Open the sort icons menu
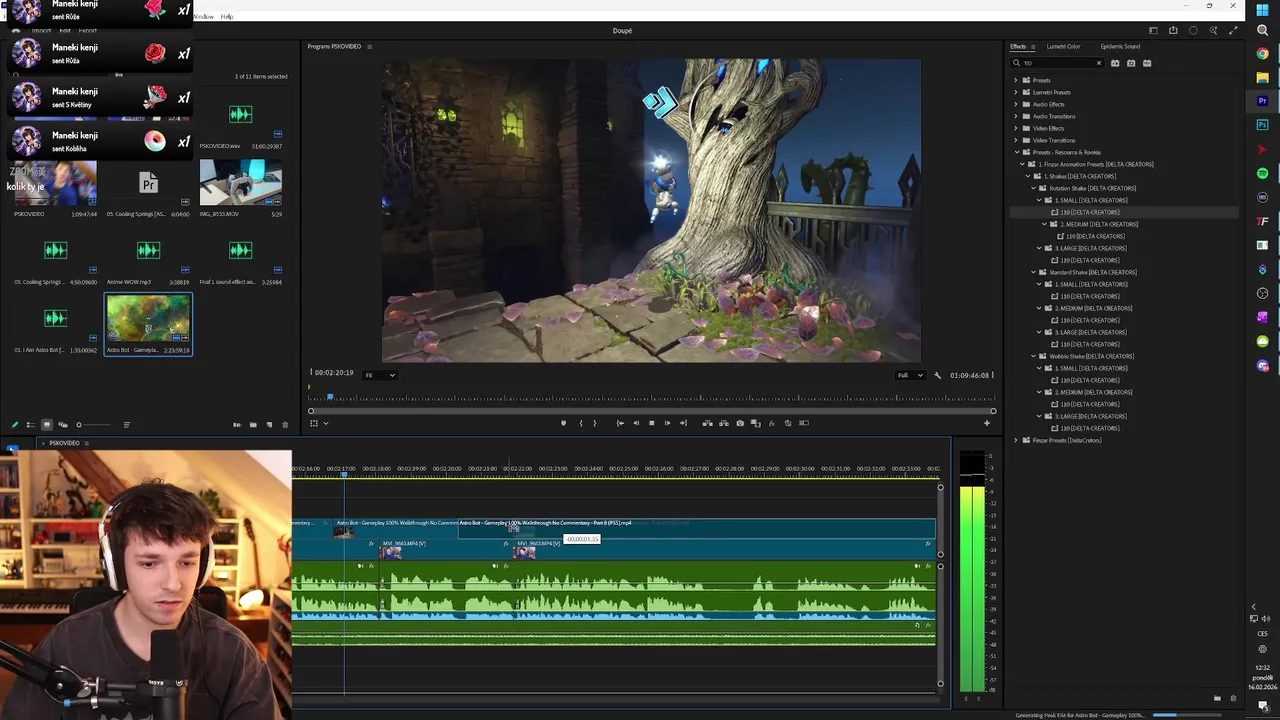Screen dimensions: 1280x720 pos(126,425)
